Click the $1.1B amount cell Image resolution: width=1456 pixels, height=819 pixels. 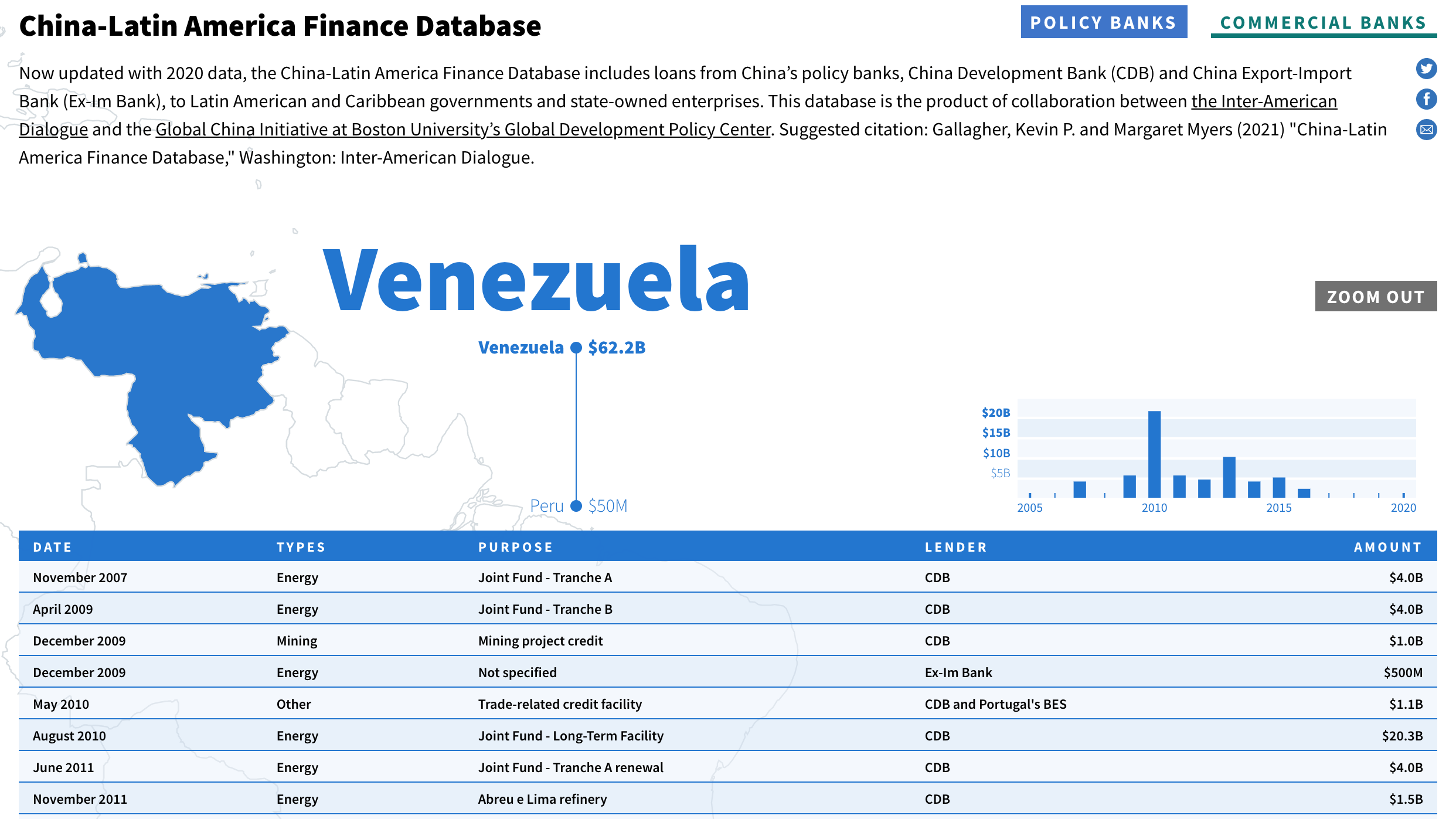(x=1406, y=704)
